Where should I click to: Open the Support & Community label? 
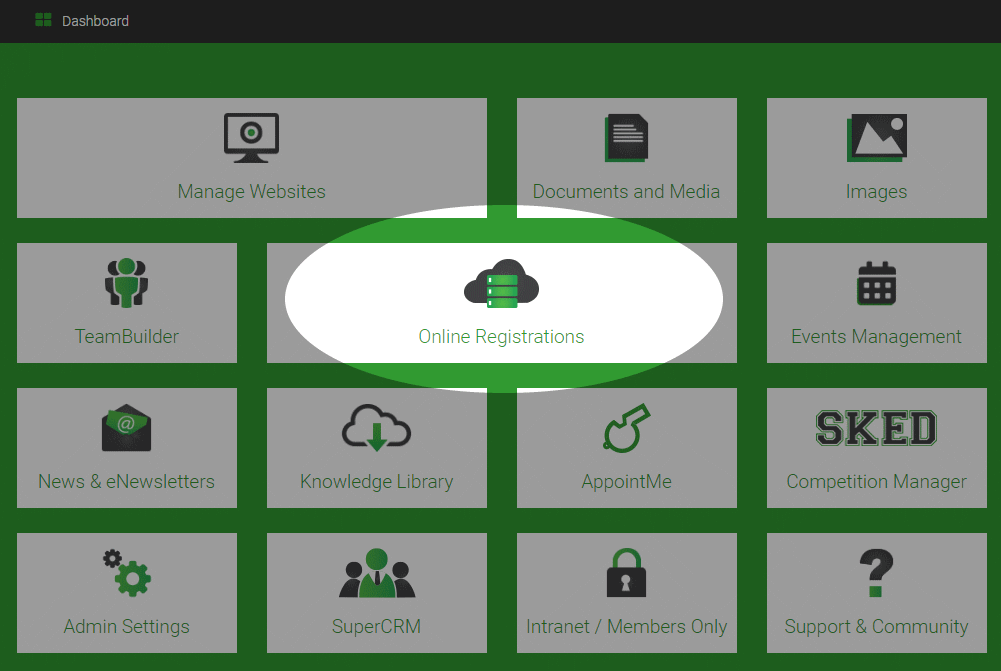877,627
